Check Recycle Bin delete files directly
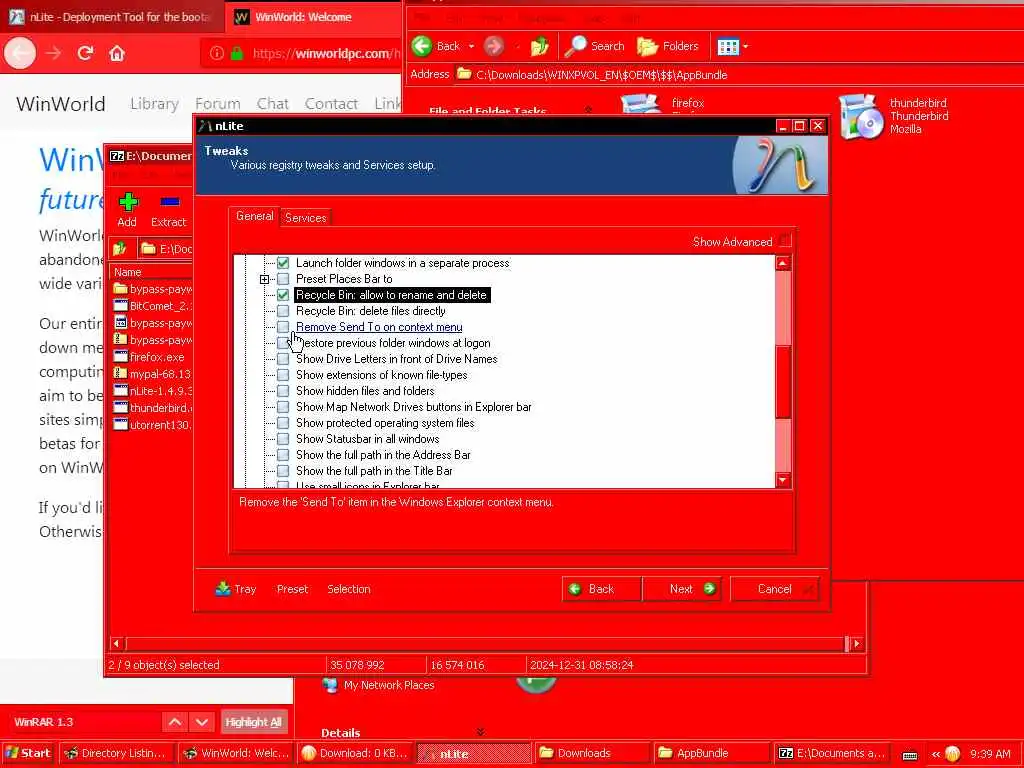The height and width of the screenshot is (768, 1024). click(283, 311)
